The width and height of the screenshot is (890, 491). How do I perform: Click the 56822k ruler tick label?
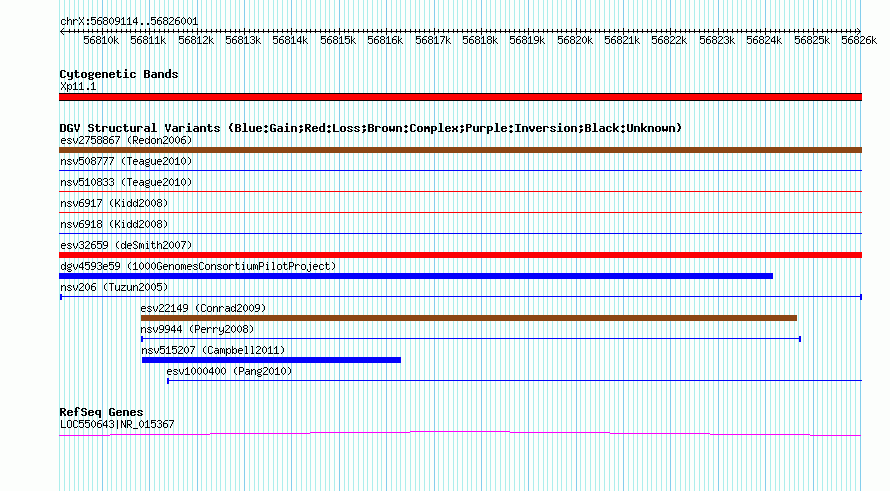[669, 41]
